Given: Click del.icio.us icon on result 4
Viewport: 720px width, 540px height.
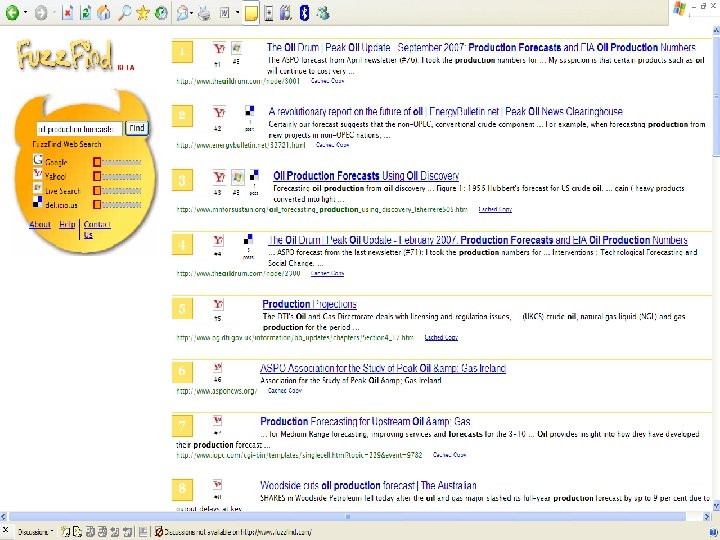Looking at the screenshot, I should click(248, 239).
